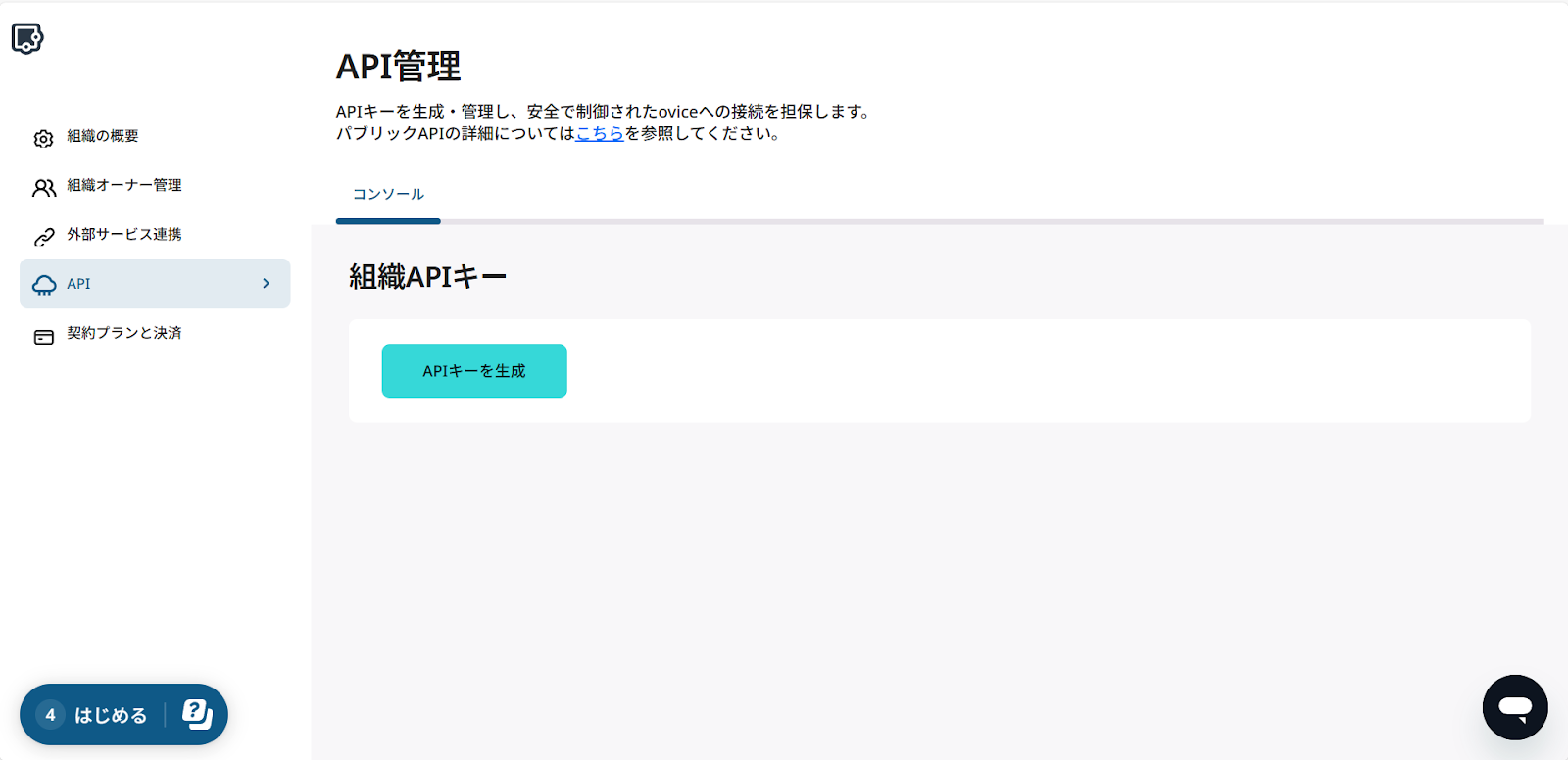Click the question mark icon beside はじめる
1568x760 pixels.
coord(197,714)
